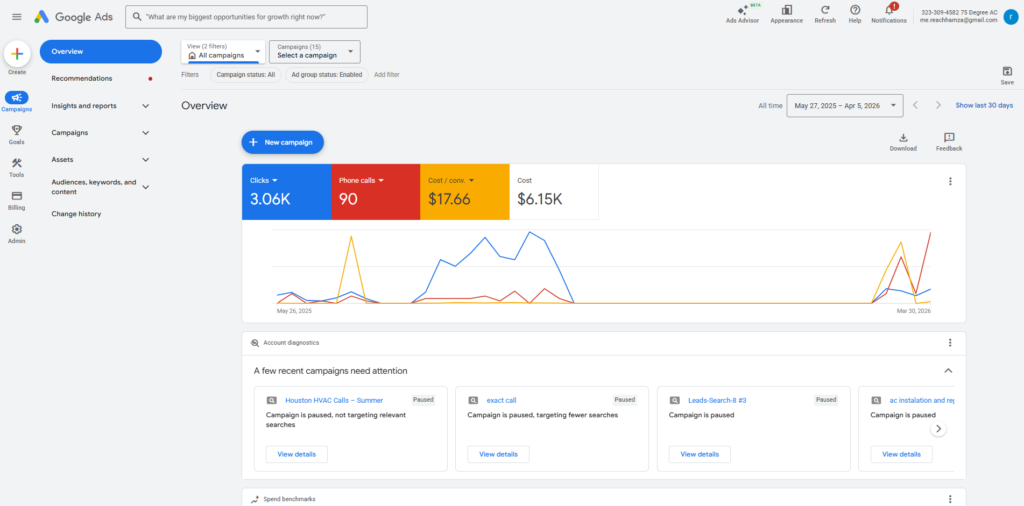
Task: Select Overview in sidebar
Action: pyautogui.click(x=101, y=52)
